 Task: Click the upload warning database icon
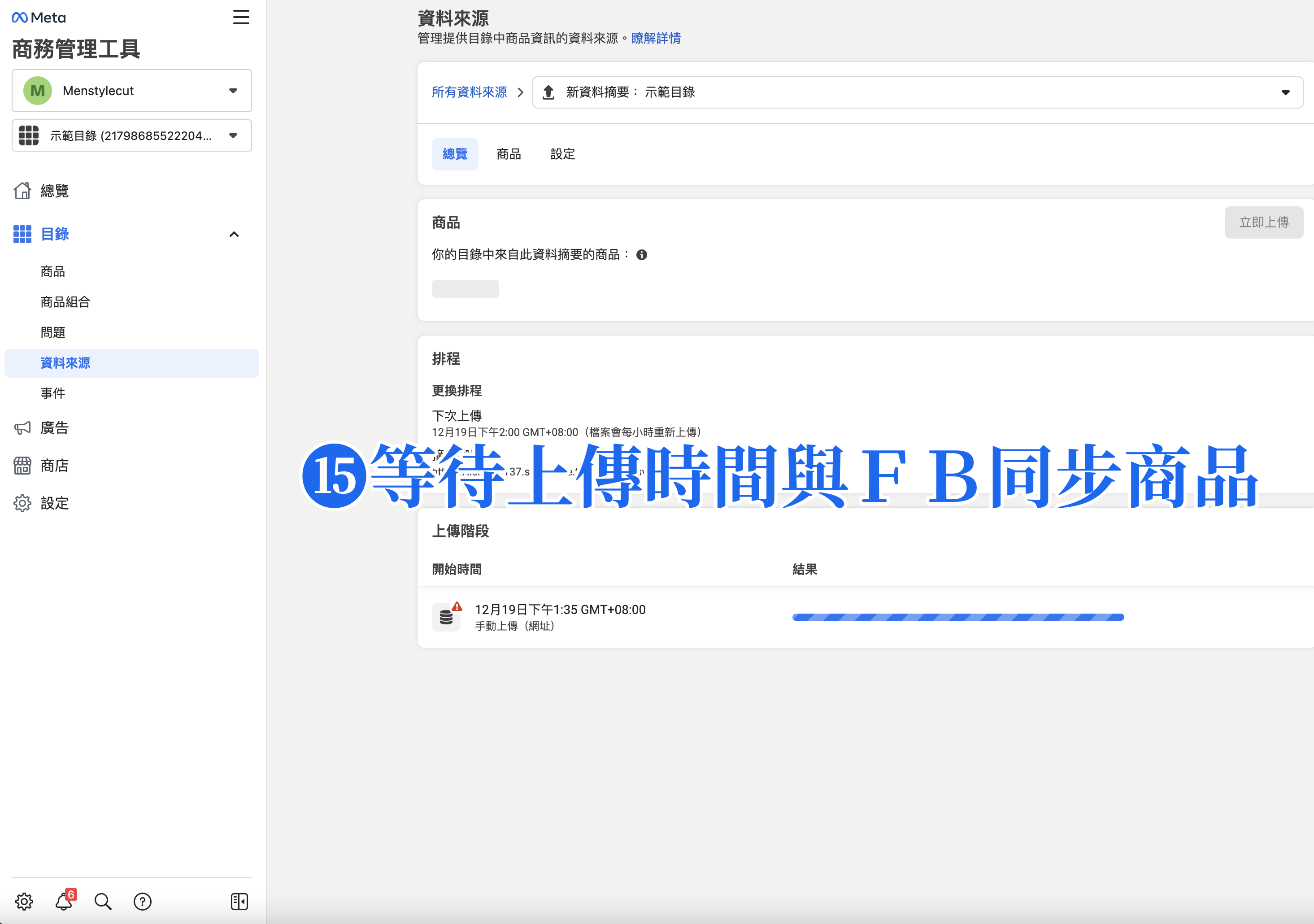coord(447,616)
